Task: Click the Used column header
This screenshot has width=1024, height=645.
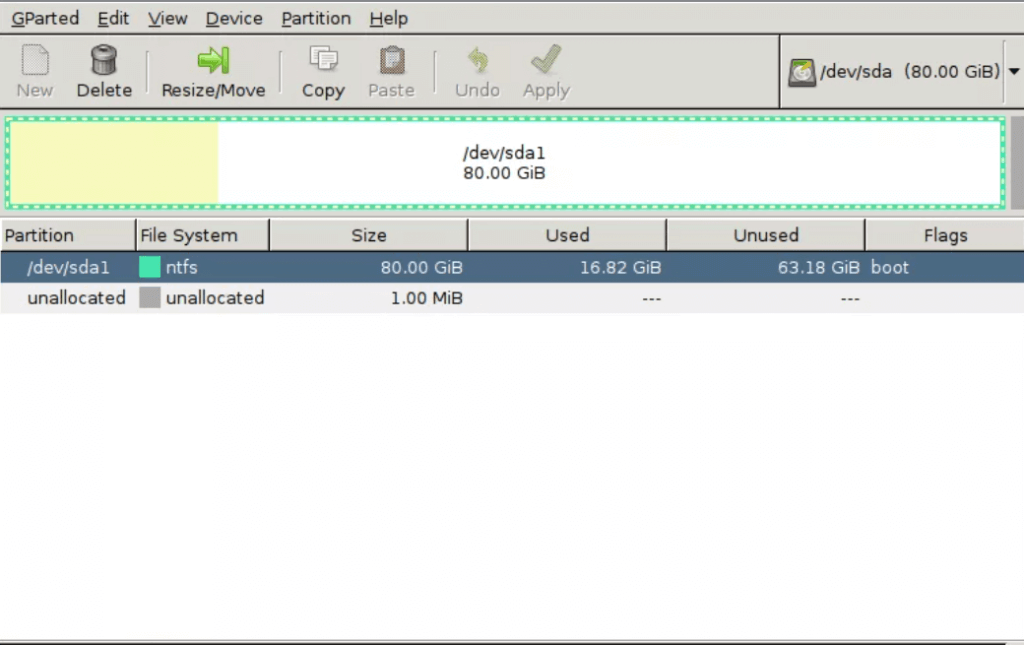Action: (567, 235)
